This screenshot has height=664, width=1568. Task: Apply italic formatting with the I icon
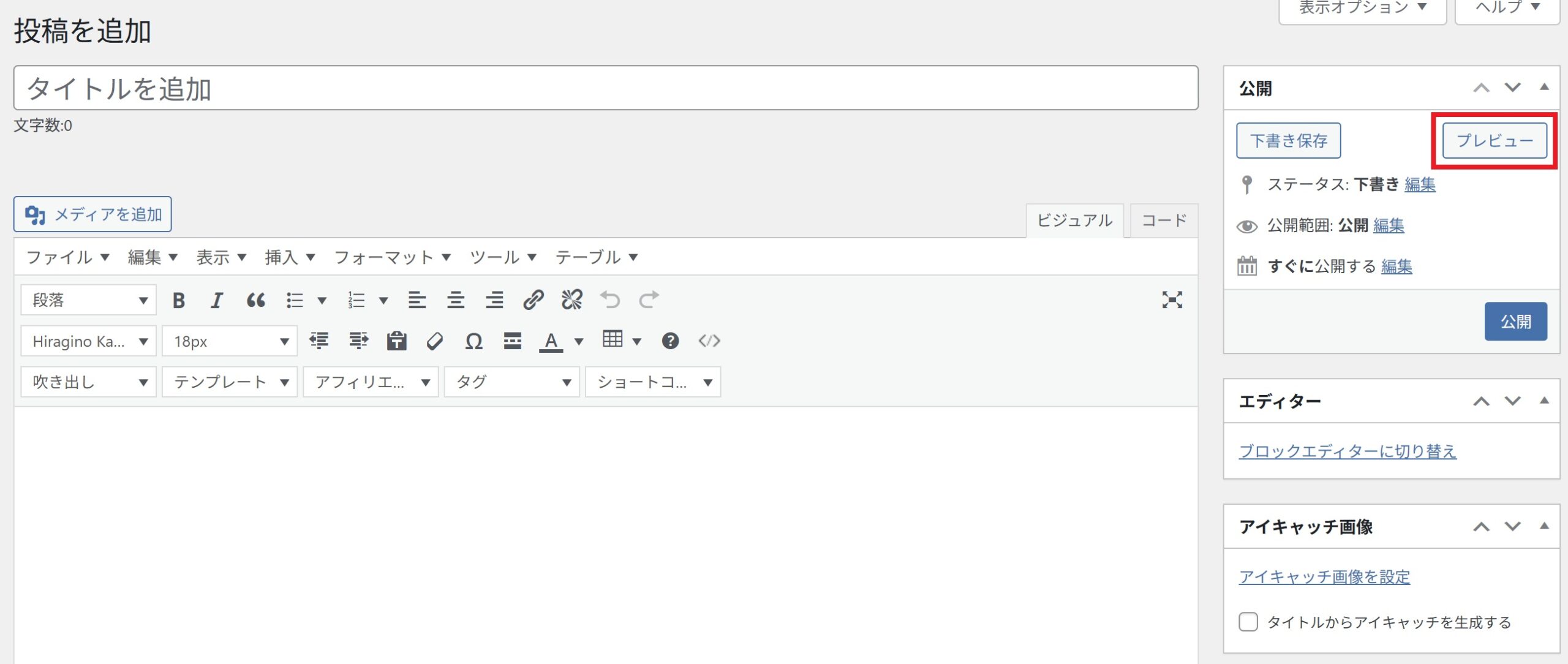click(216, 300)
